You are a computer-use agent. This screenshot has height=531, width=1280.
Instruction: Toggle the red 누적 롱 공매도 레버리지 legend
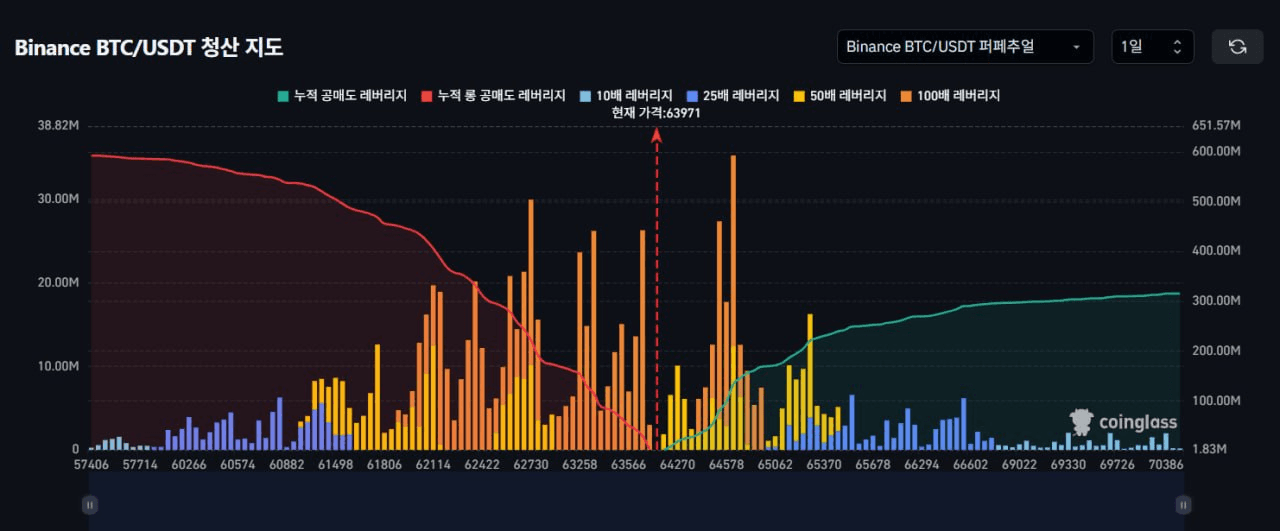tap(497, 96)
